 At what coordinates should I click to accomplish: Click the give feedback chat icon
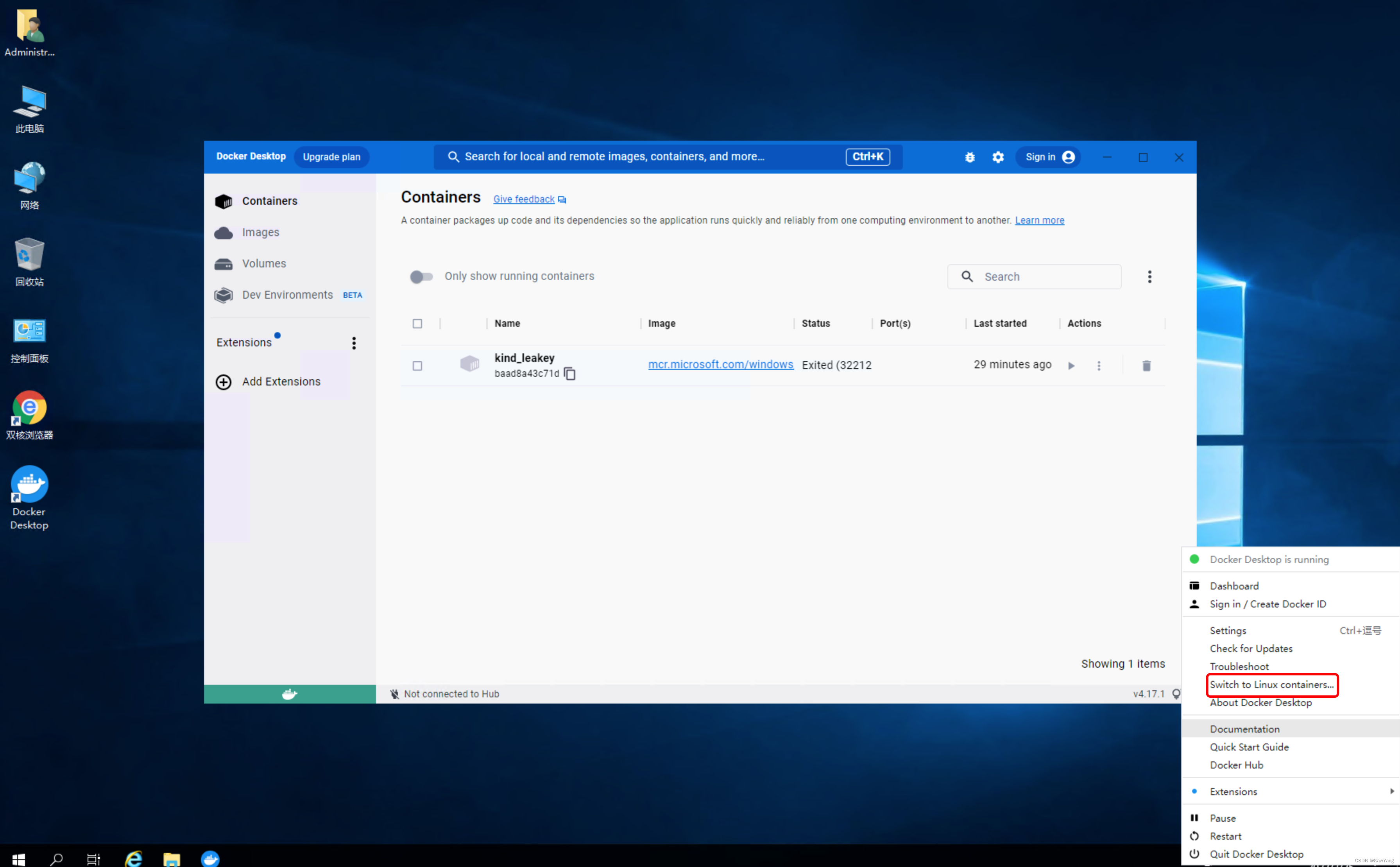pyautogui.click(x=562, y=199)
